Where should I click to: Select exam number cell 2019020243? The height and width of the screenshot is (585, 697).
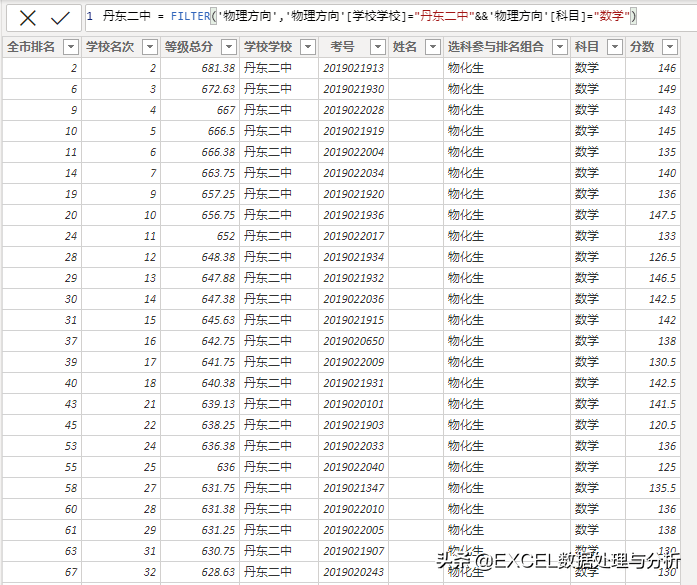[x=353, y=572]
